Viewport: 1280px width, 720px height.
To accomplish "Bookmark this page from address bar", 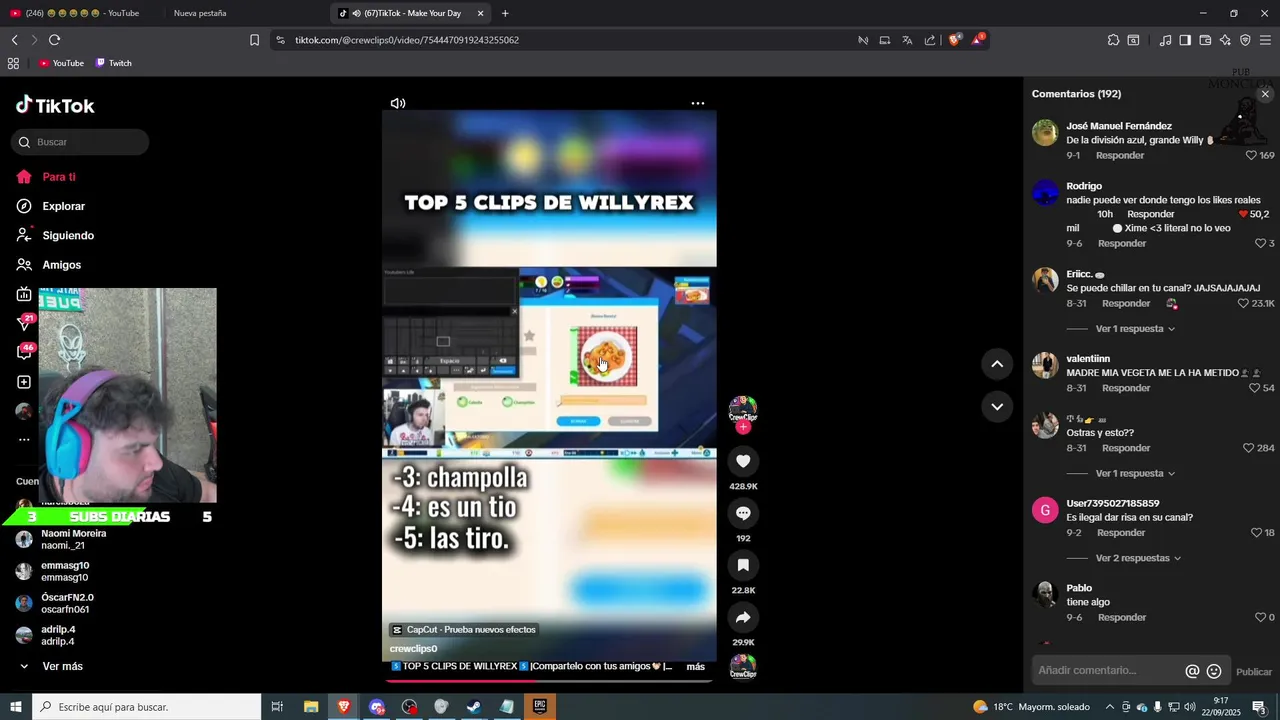I will pyautogui.click(x=254, y=40).
